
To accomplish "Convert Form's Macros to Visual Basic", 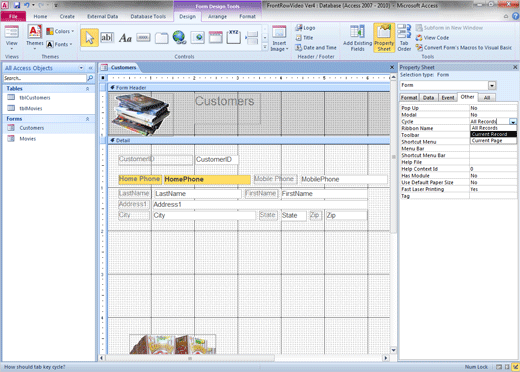I will (464, 48).
